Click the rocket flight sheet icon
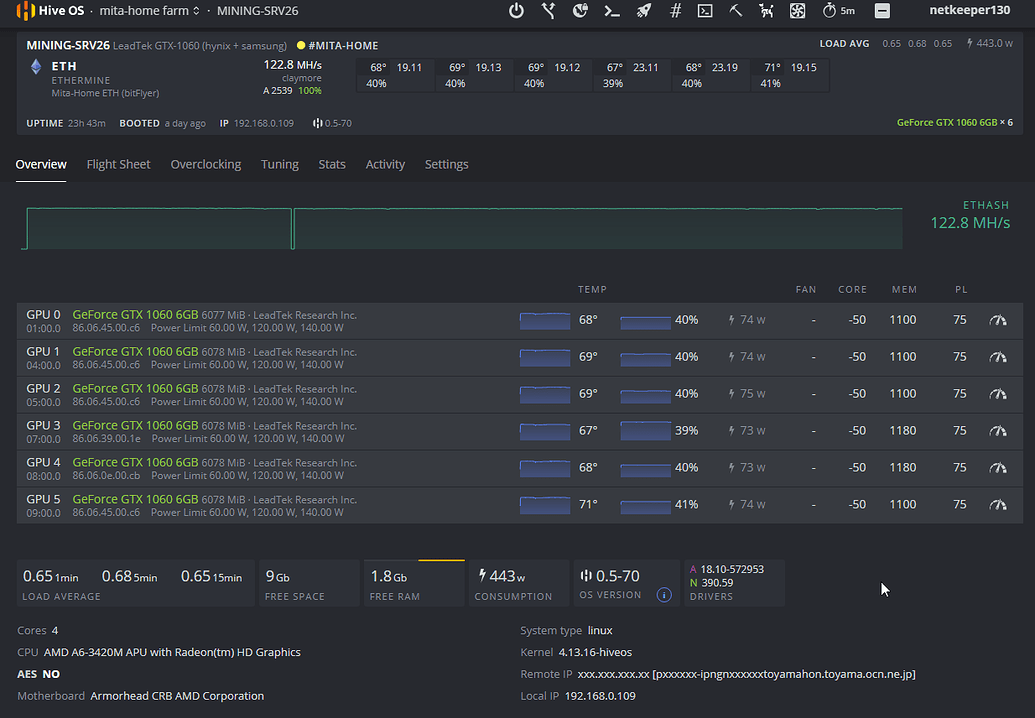Screen dimensions: 1035x718 644,11
